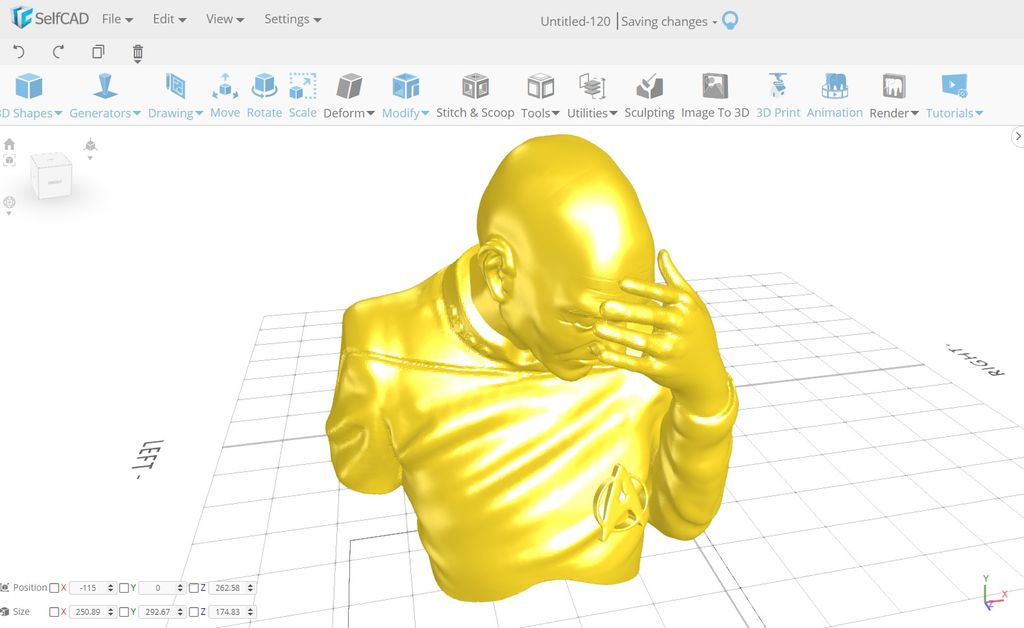Screen dimensions: 1024x628
Task: Open the Image To 3D feature
Action: coord(715,95)
